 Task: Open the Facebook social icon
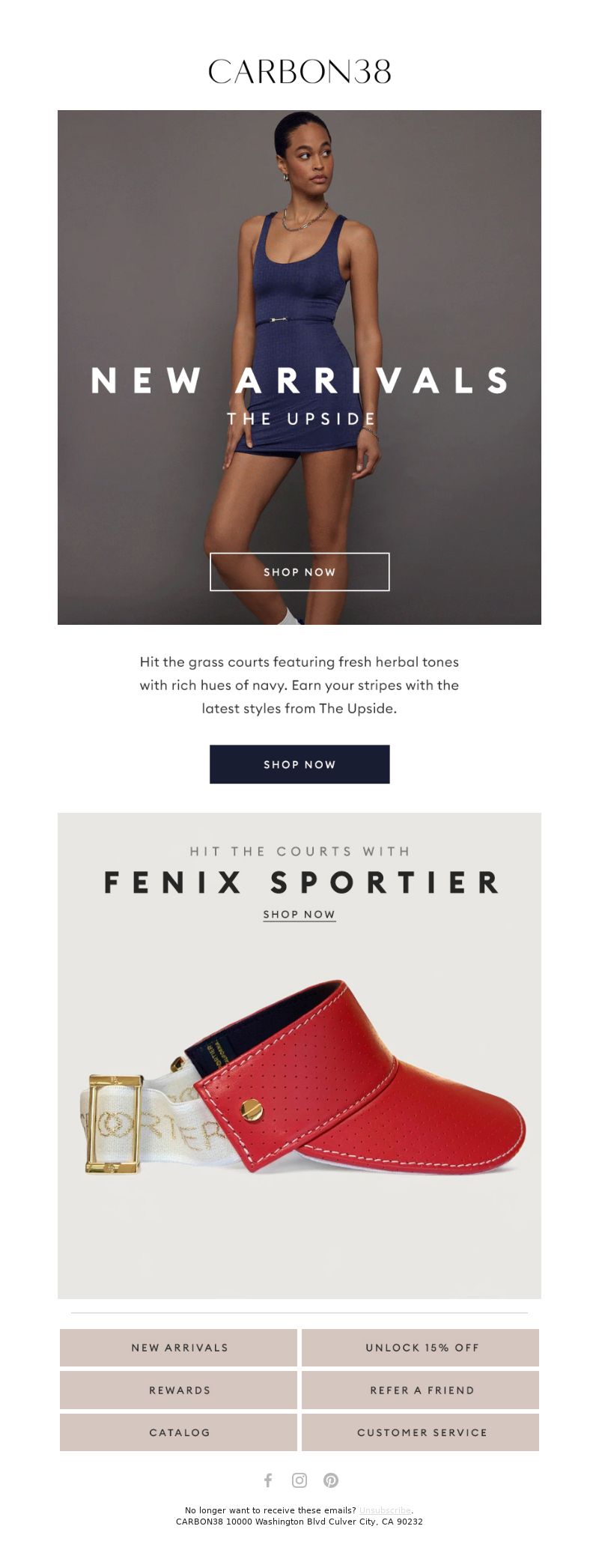268,1480
